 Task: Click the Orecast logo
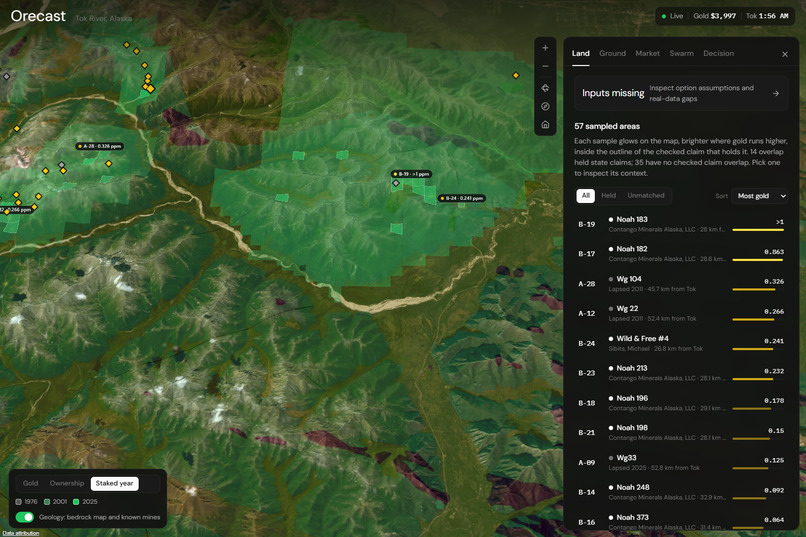(38, 16)
